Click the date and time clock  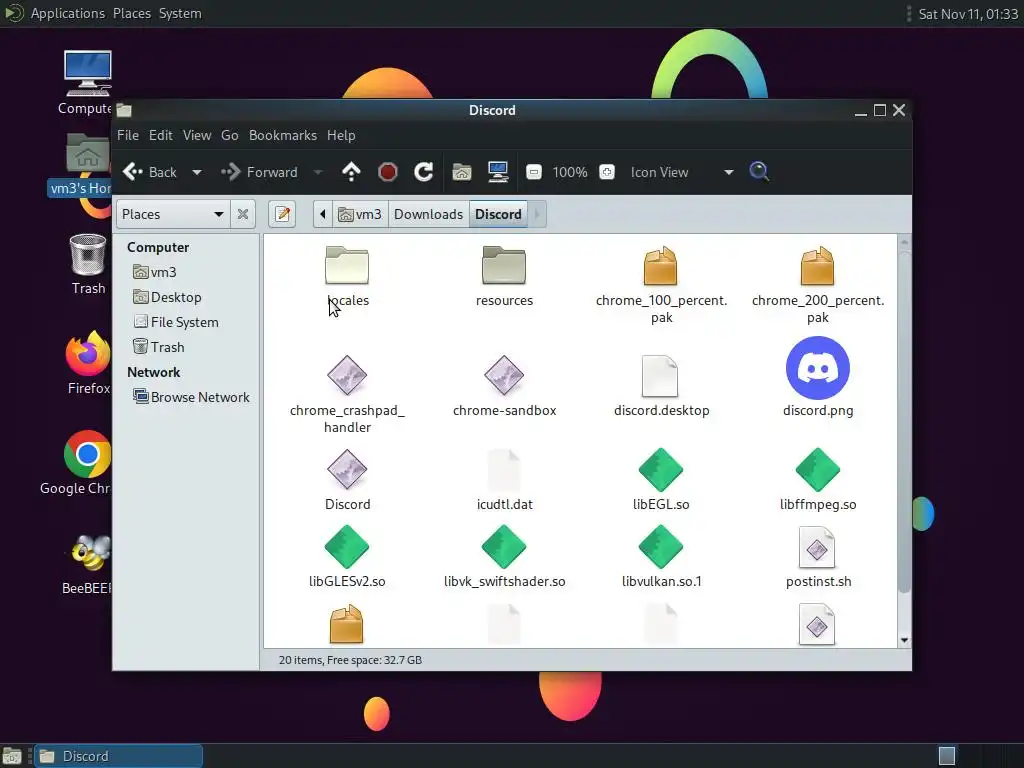(968, 14)
